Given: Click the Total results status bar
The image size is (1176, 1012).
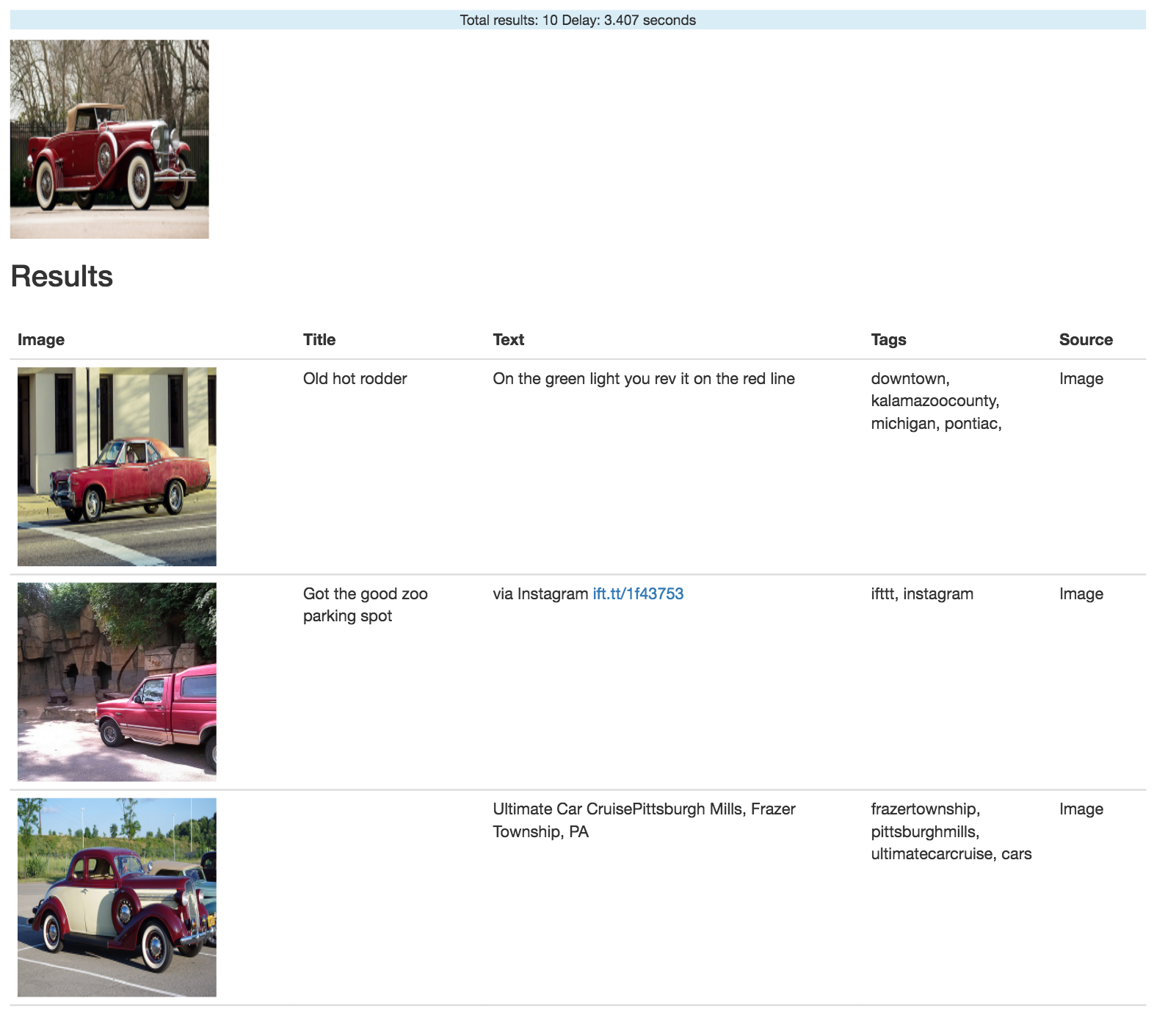Looking at the screenshot, I should coord(578,20).
